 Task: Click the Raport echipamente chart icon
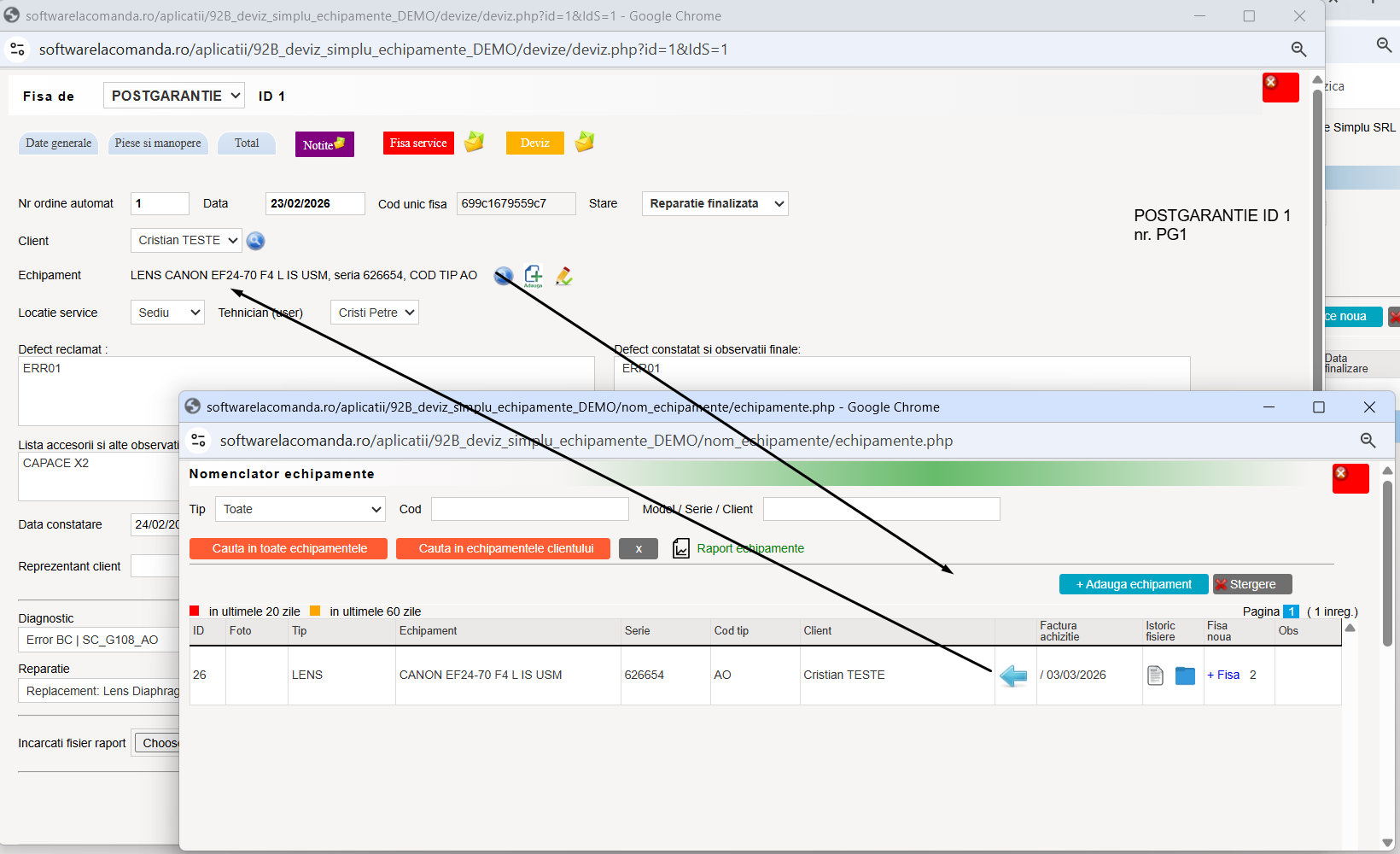point(681,548)
